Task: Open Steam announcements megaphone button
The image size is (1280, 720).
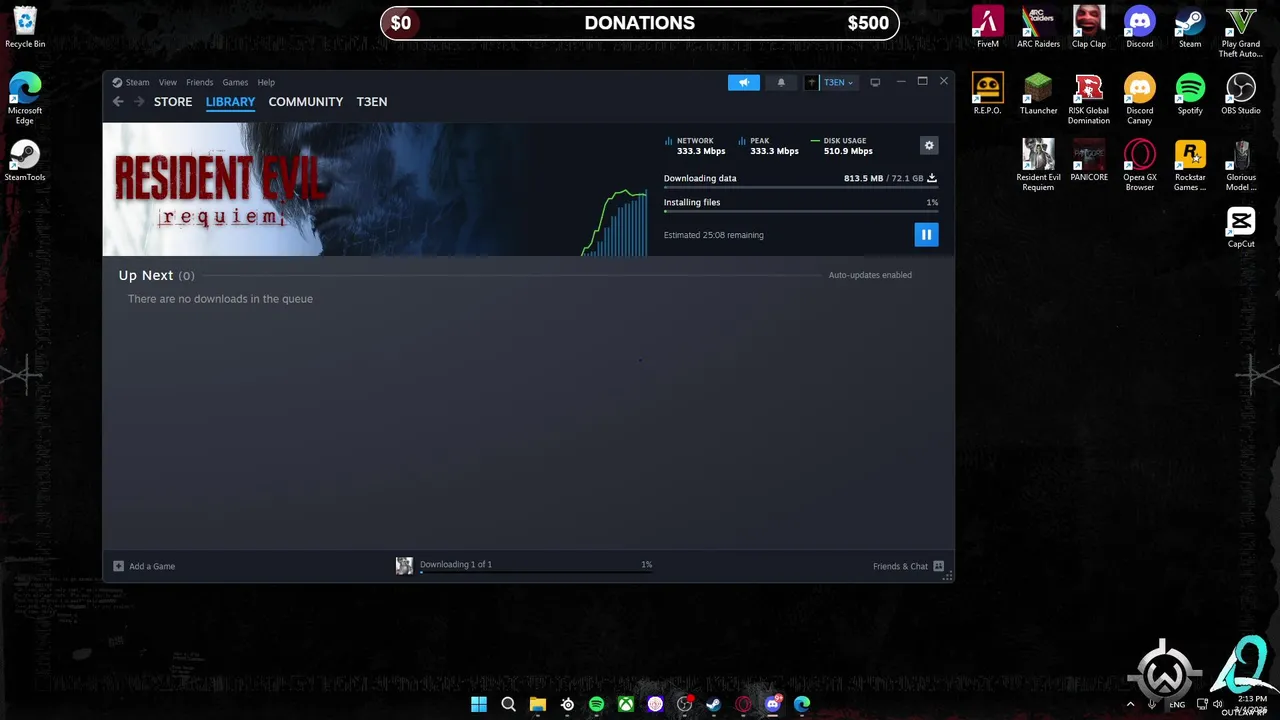Action: [744, 82]
